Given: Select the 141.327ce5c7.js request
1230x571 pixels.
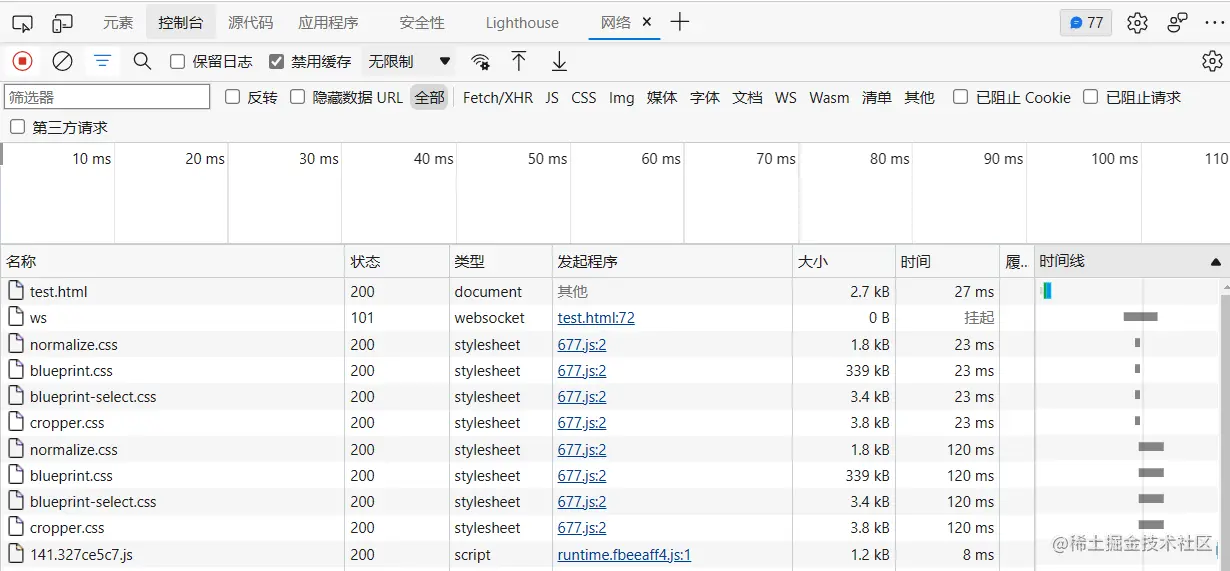Looking at the screenshot, I should [x=610, y=554].
